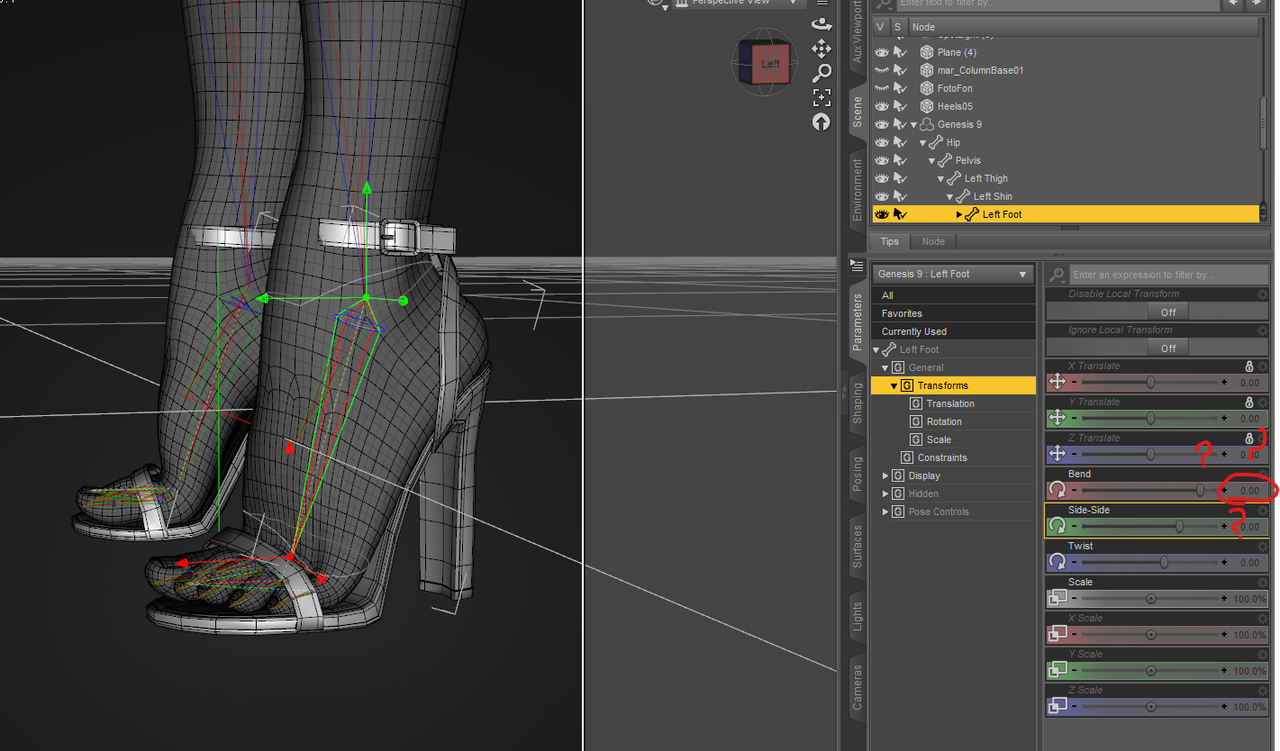
Task: Click the Twist slider handle
Action: coord(1164,562)
